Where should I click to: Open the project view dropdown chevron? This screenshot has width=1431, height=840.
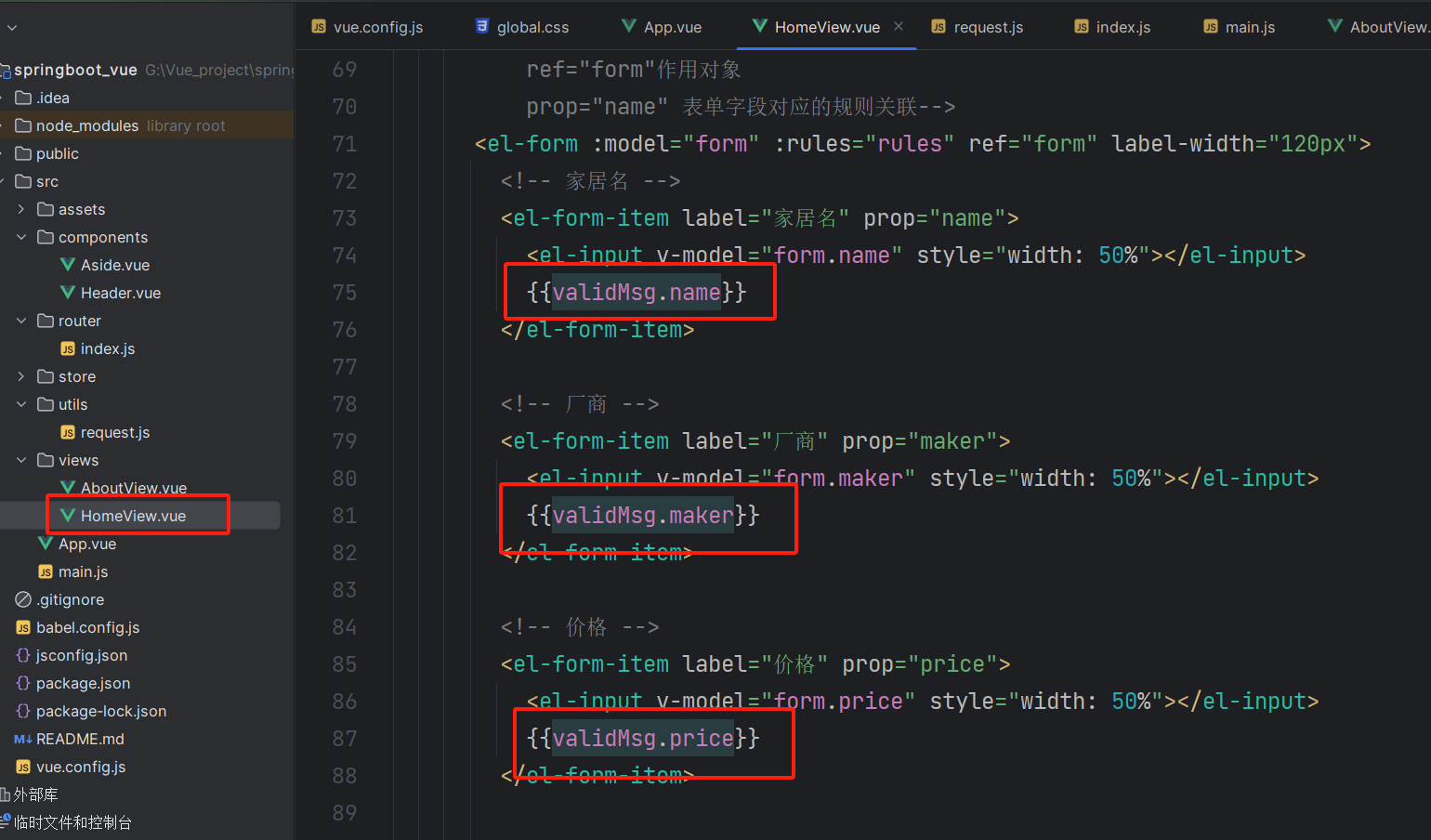point(12,28)
